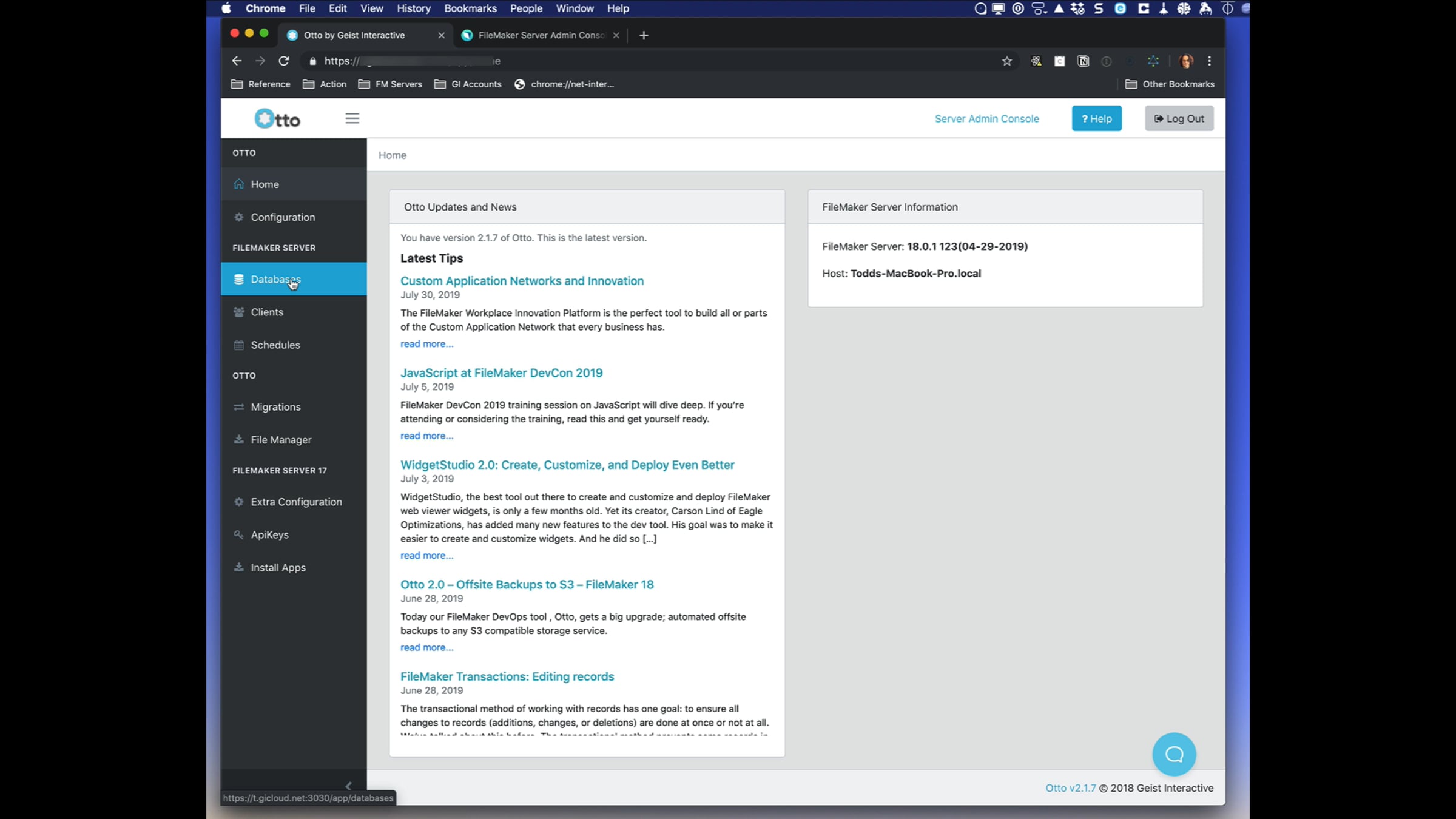Open Configuration in the sidebar

point(294,217)
